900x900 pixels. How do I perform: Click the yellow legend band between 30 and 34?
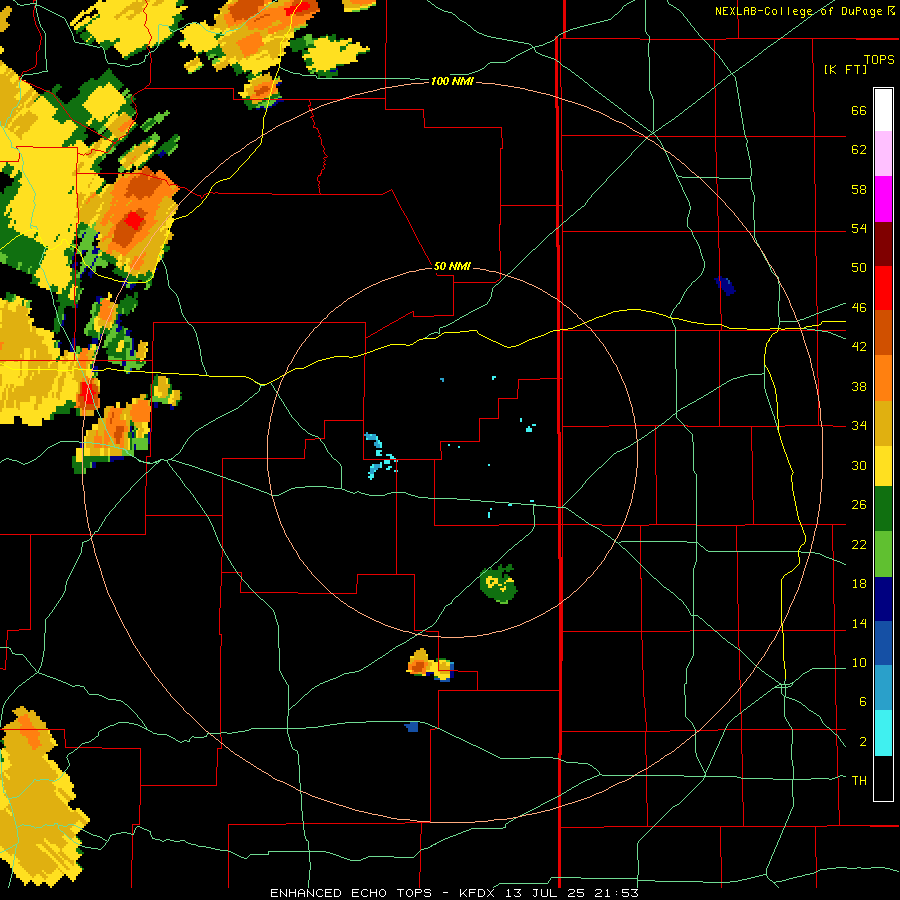tap(883, 465)
